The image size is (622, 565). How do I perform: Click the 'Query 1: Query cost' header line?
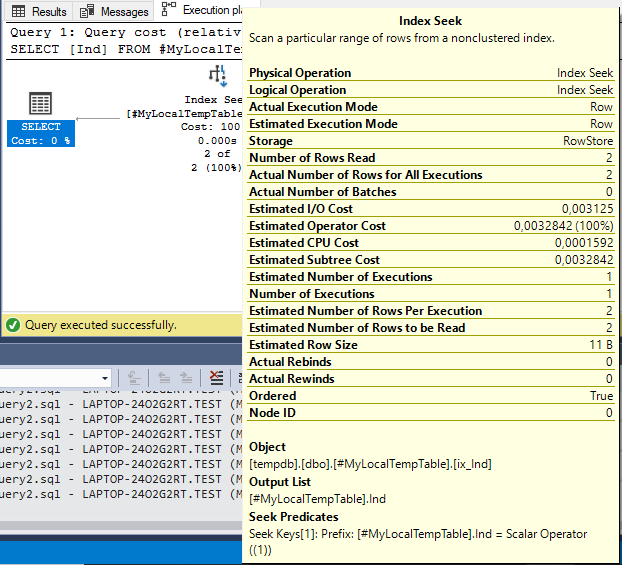125,33
